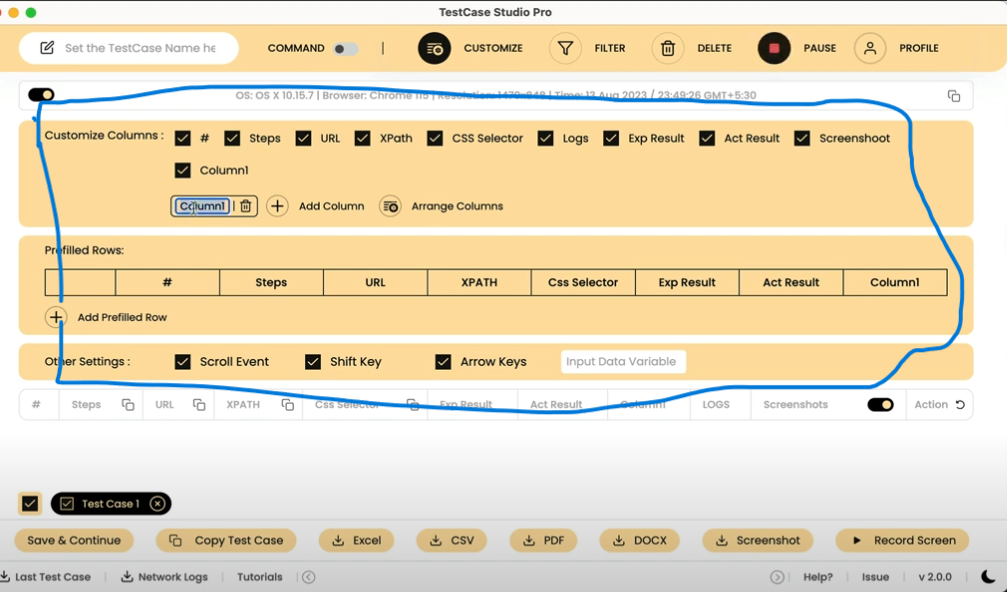1007x592 pixels.
Task: Open the Customize toolbar item
Action: [x=434, y=48]
